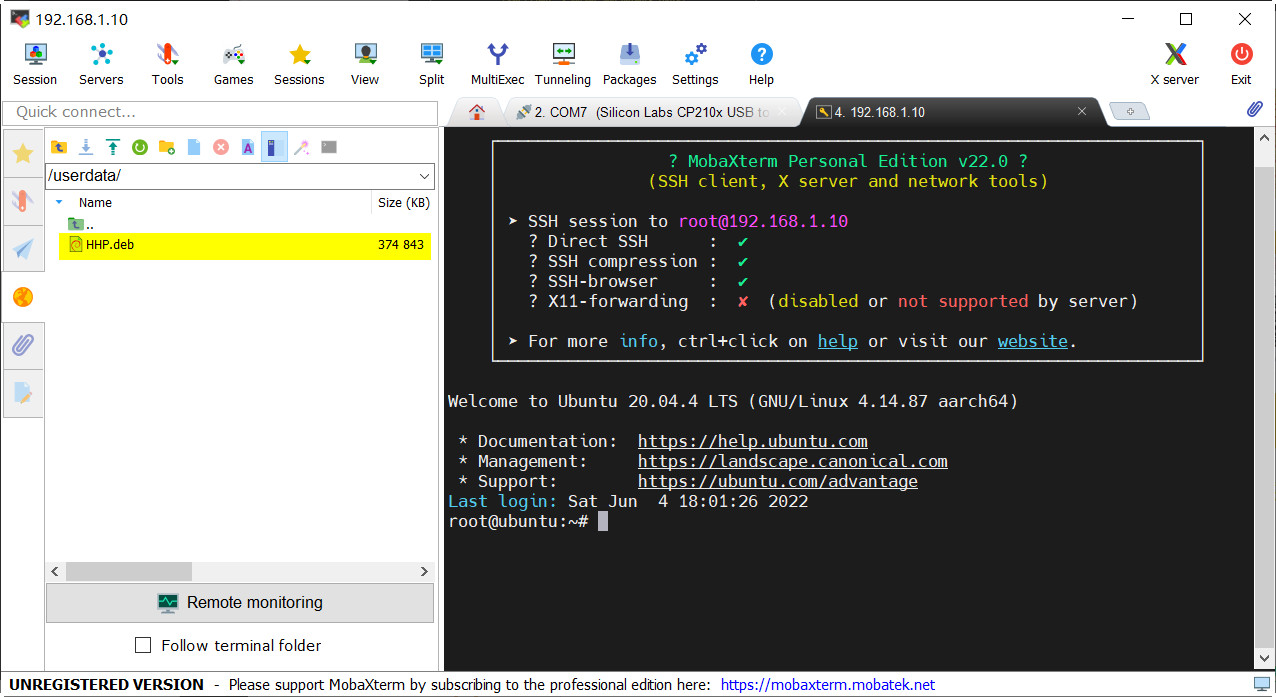Open Help from the toolbar
The height and width of the screenshot is (697, 1276).
[x=761, y=65]
